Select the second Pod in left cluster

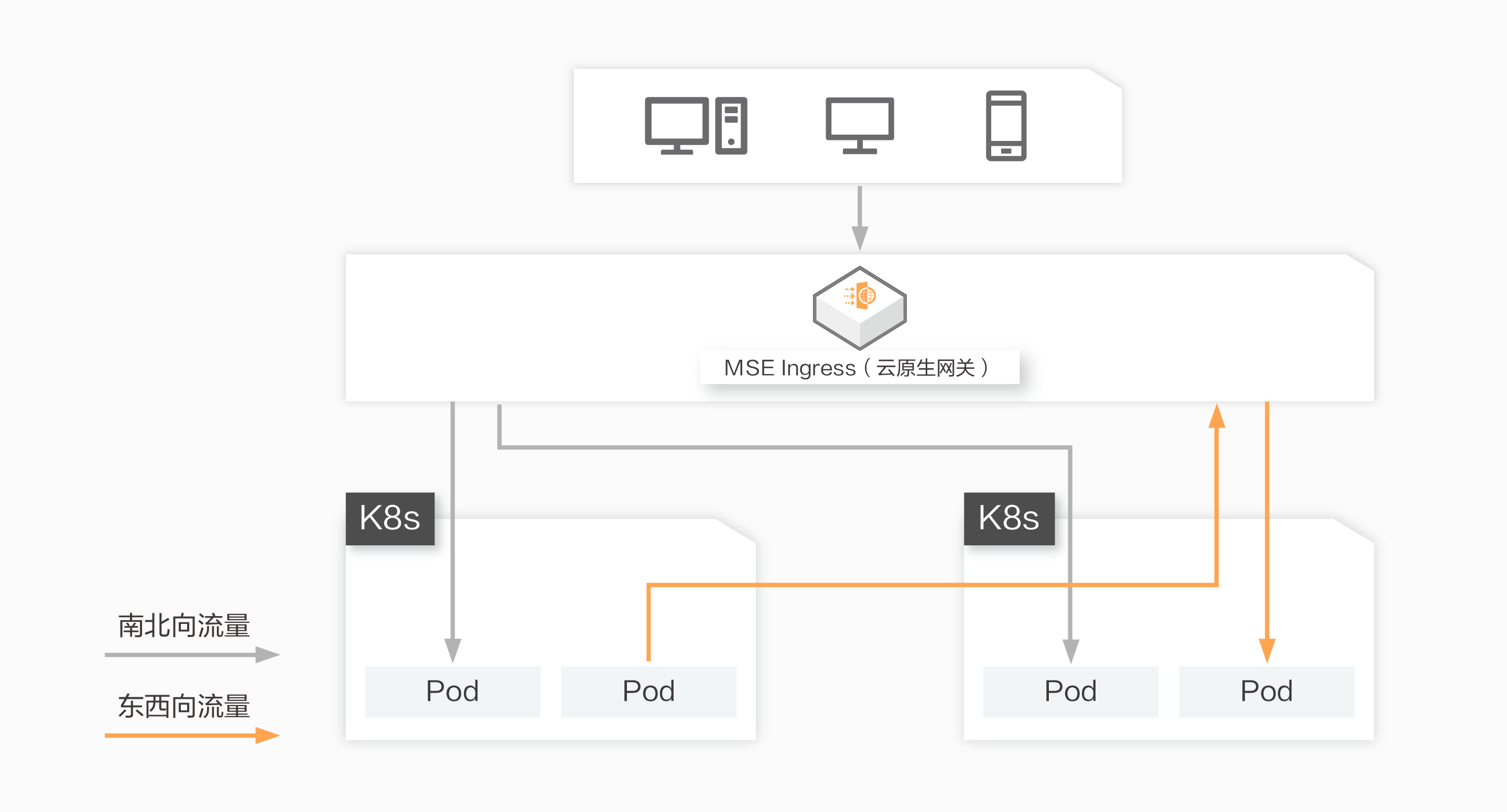click(x=648, y=691)
